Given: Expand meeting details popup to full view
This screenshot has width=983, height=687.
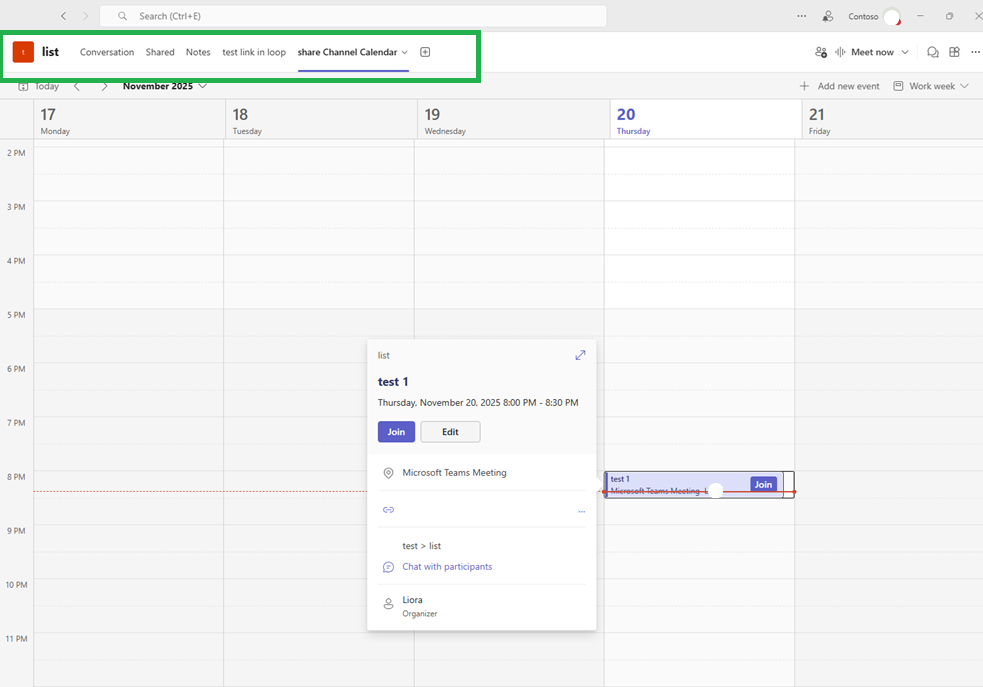Looking at the screenshot, I should [x=580, y=355].
